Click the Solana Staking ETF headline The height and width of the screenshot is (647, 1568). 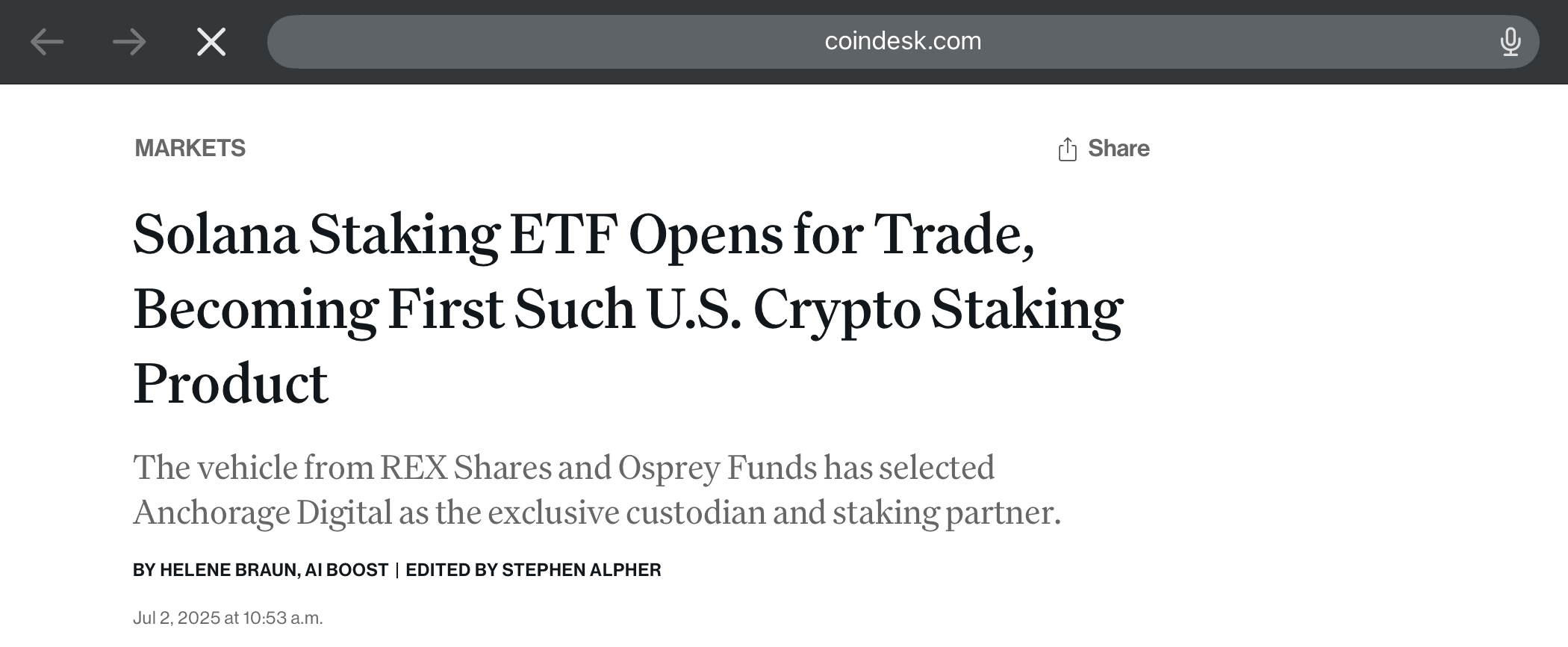point(582,234)
